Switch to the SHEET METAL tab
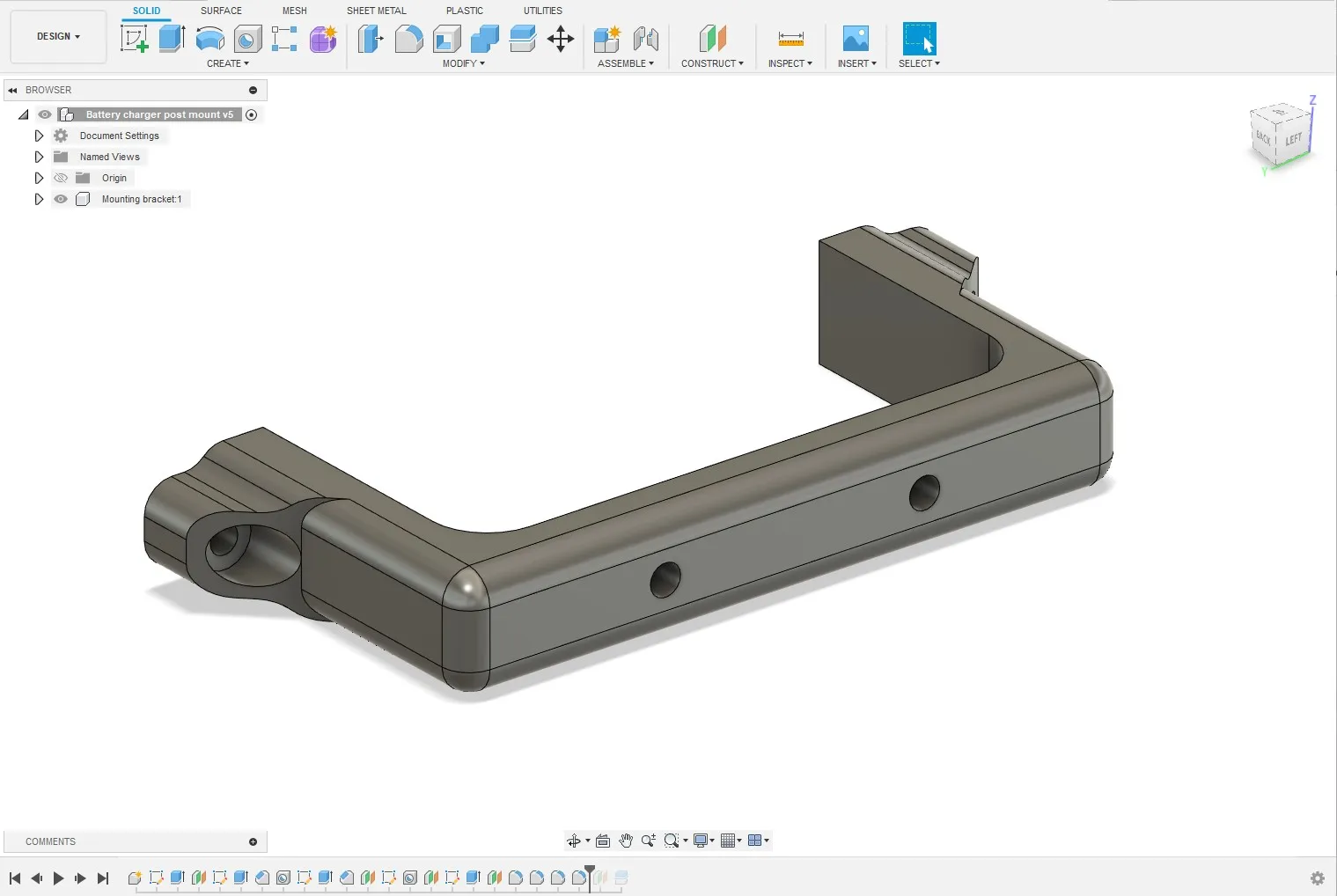 pyautogui.click(x=376, y=11)
